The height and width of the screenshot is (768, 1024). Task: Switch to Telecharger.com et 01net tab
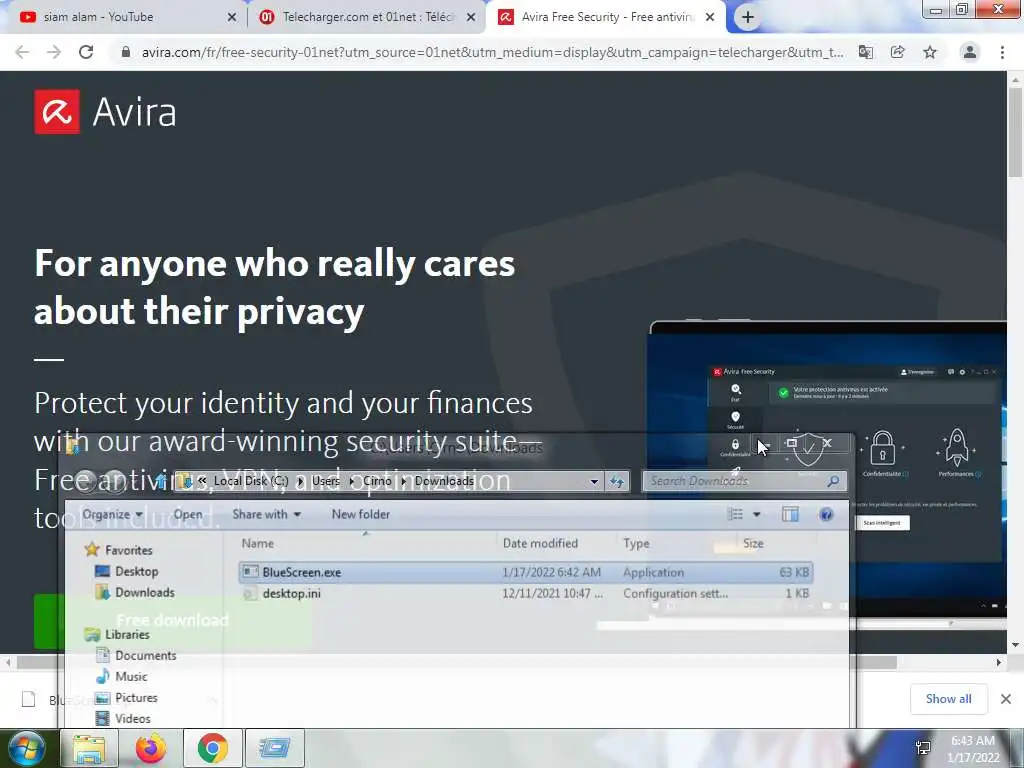[368, 17]
